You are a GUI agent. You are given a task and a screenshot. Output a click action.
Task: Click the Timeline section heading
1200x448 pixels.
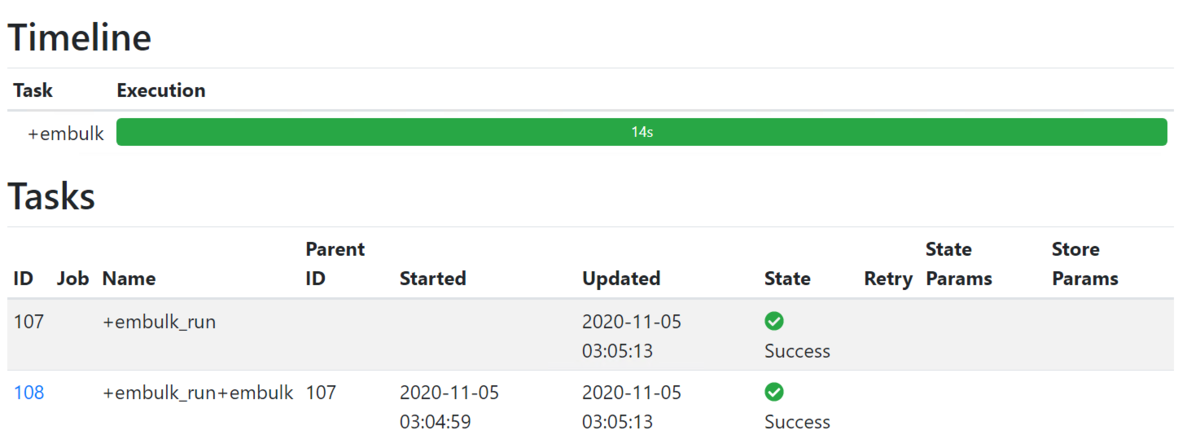[80, 37]
